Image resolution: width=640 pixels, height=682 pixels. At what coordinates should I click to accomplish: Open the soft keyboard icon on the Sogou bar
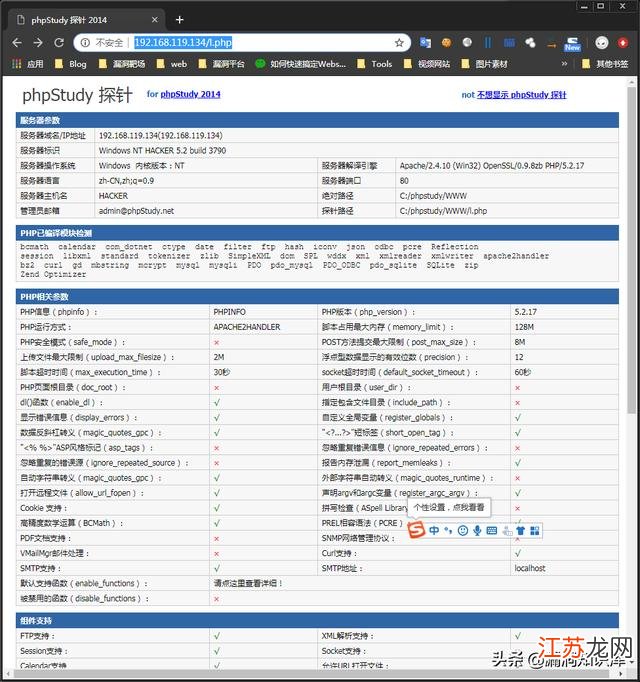[x=492, y=530]
